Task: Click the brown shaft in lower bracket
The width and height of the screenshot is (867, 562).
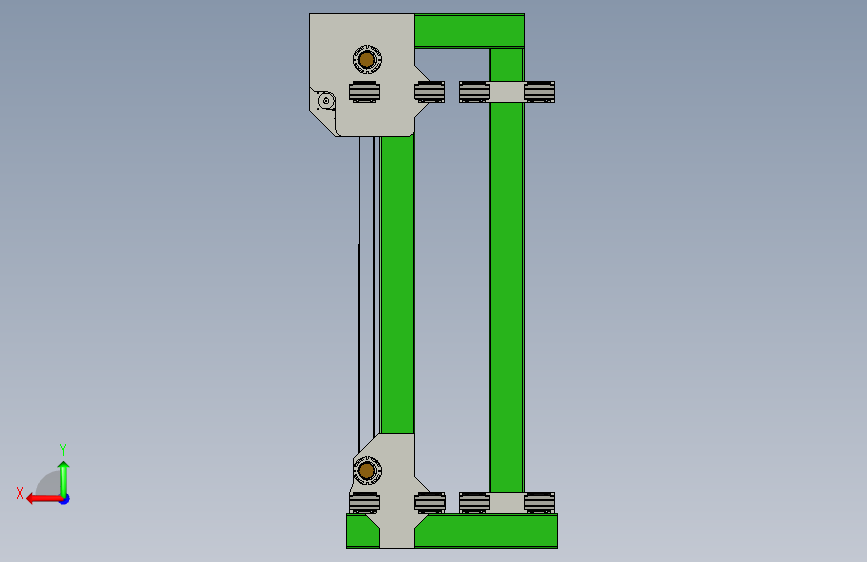Action: coord(367,471)
